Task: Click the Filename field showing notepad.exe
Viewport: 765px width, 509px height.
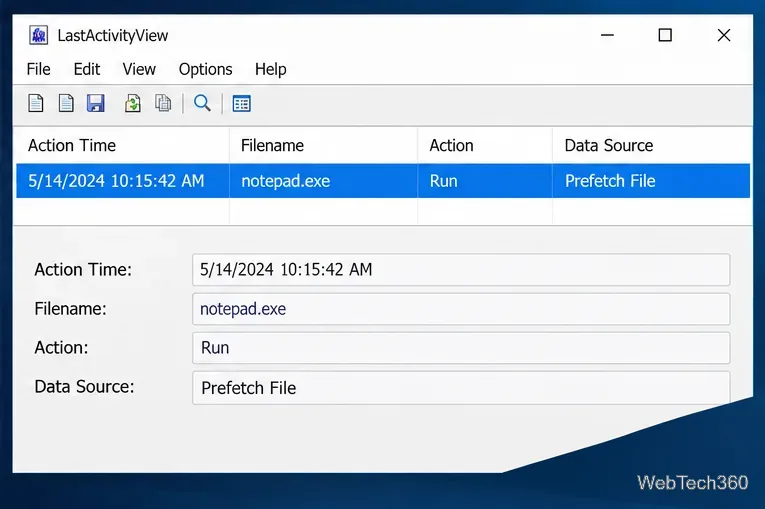Action: pyautogui.click(x=461, y=309)
